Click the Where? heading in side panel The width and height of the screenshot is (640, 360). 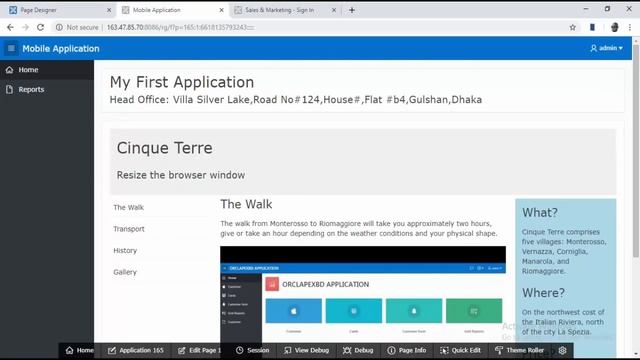tap(543, 293)
